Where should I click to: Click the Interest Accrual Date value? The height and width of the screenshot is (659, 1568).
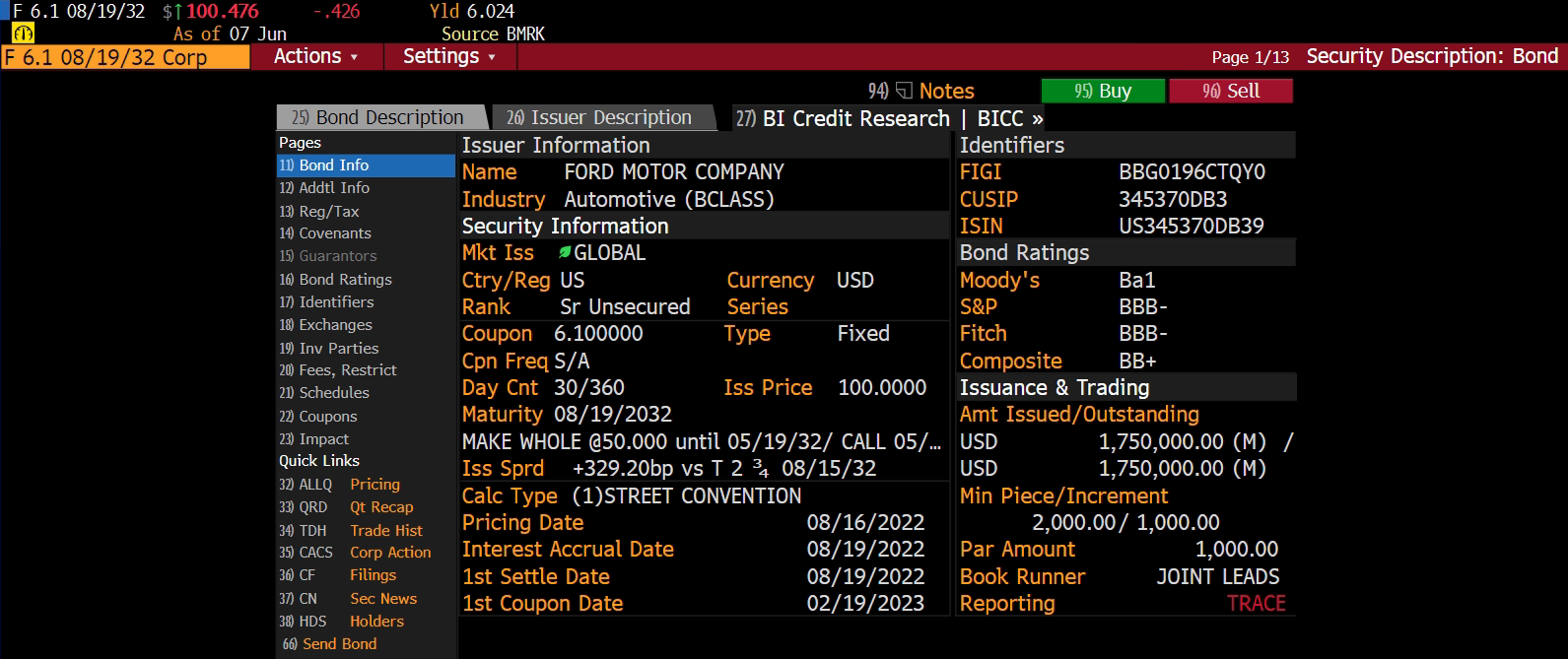click(x=866, y=550)
